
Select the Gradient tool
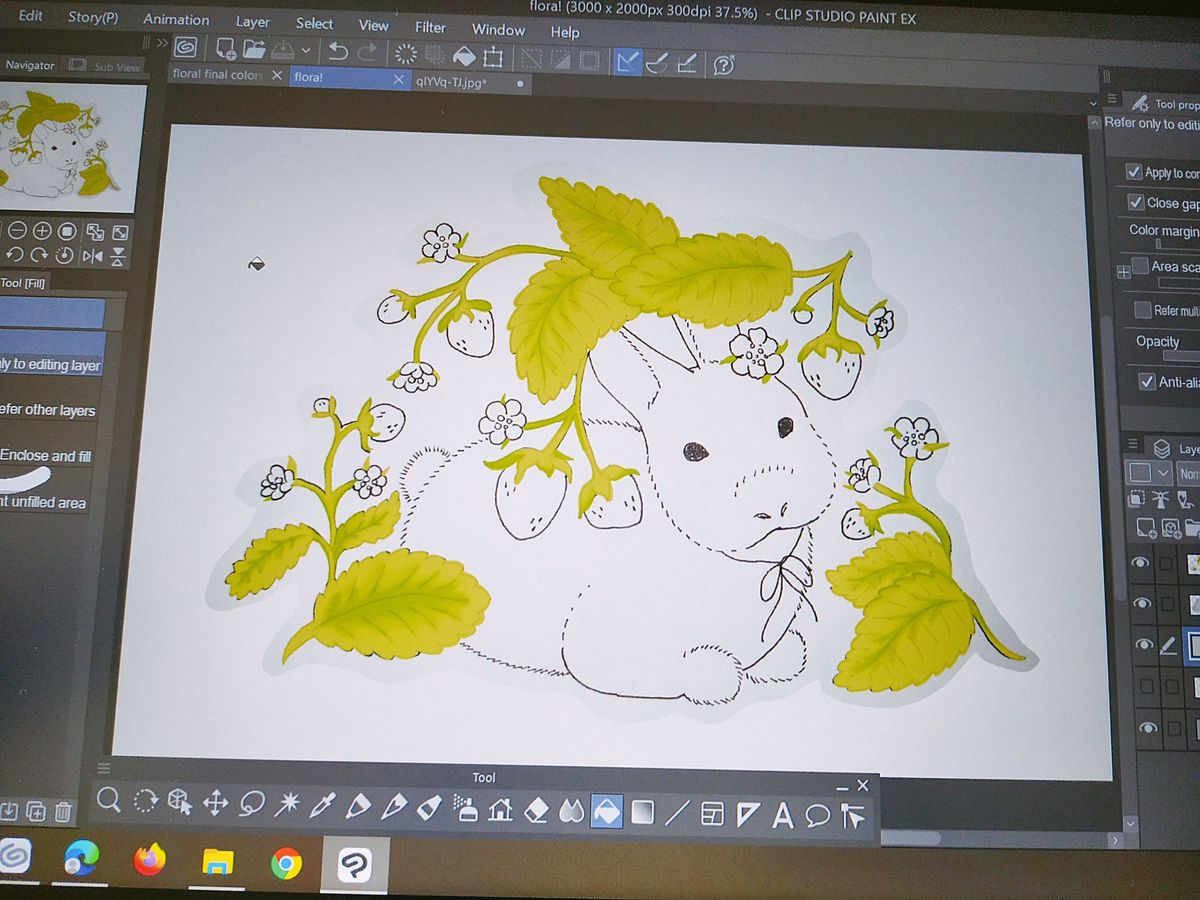642,812
